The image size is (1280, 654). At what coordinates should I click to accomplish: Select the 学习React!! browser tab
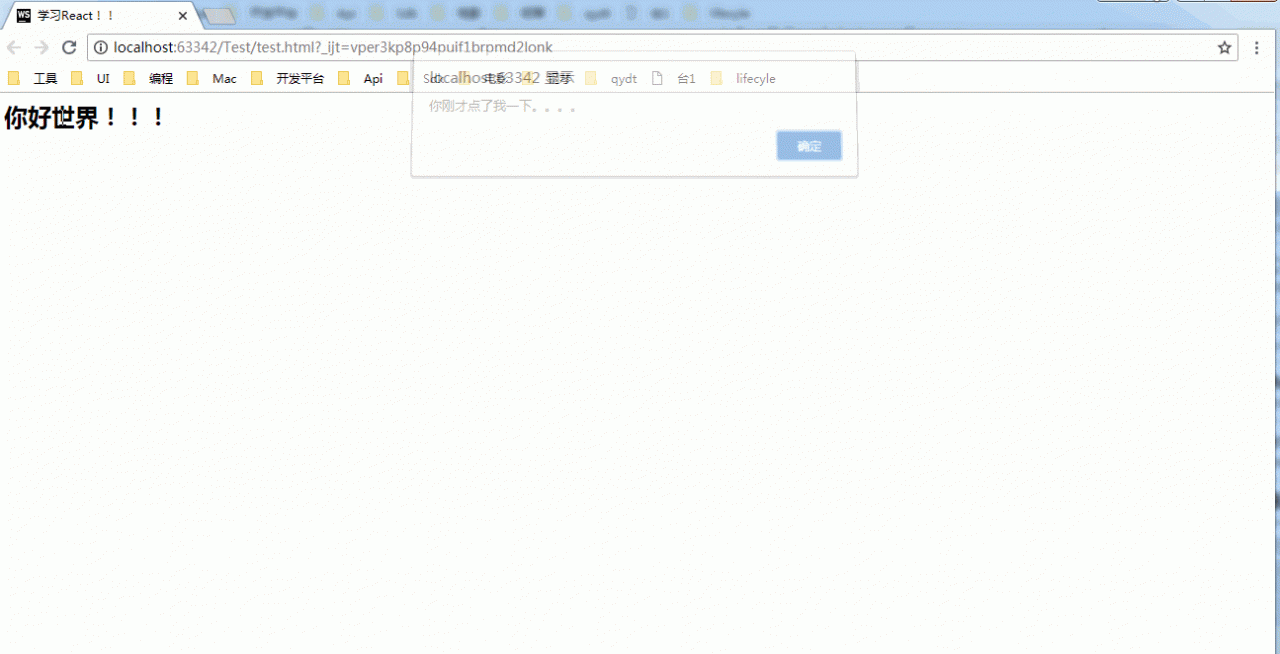(98, 15)
